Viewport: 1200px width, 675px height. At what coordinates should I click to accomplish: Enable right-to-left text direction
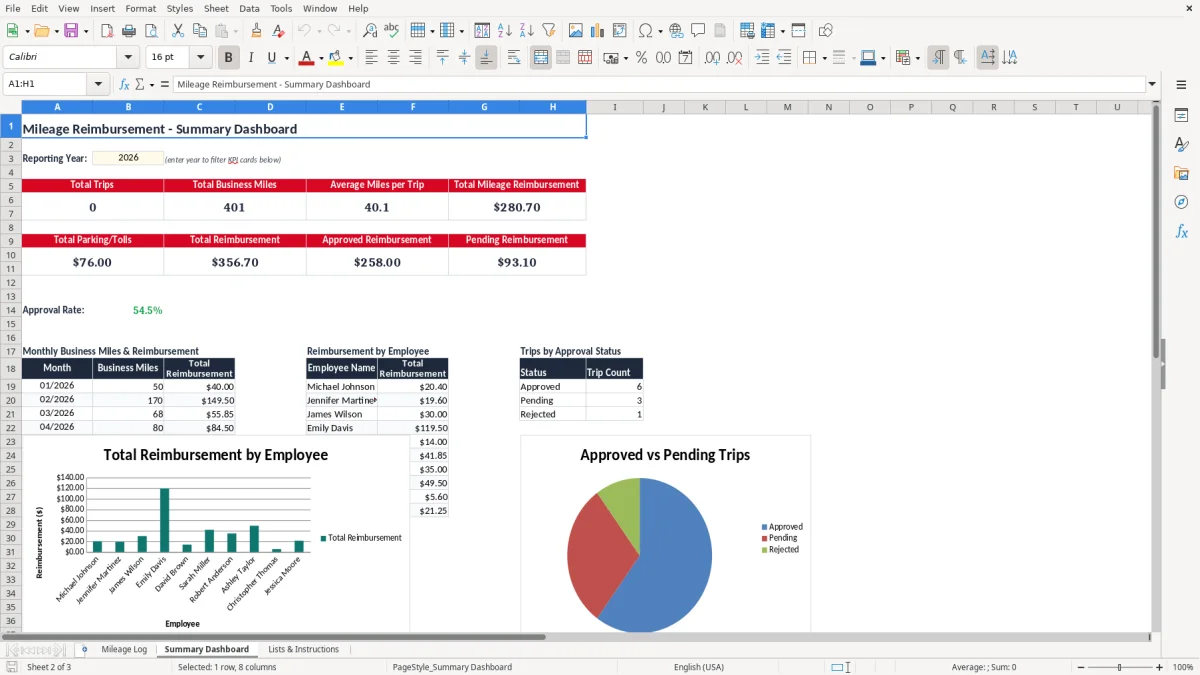coord(960,58)
